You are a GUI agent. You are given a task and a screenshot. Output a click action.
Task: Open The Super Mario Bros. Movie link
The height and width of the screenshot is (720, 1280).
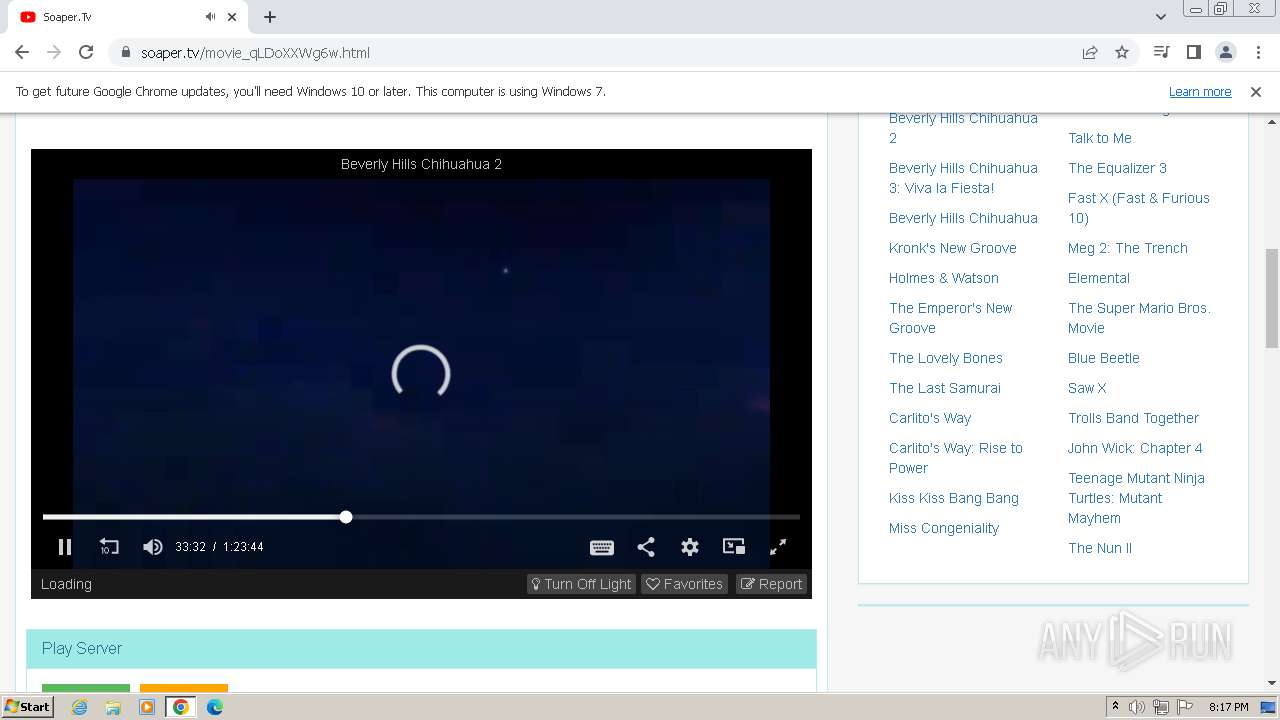tap(1139, 318)
